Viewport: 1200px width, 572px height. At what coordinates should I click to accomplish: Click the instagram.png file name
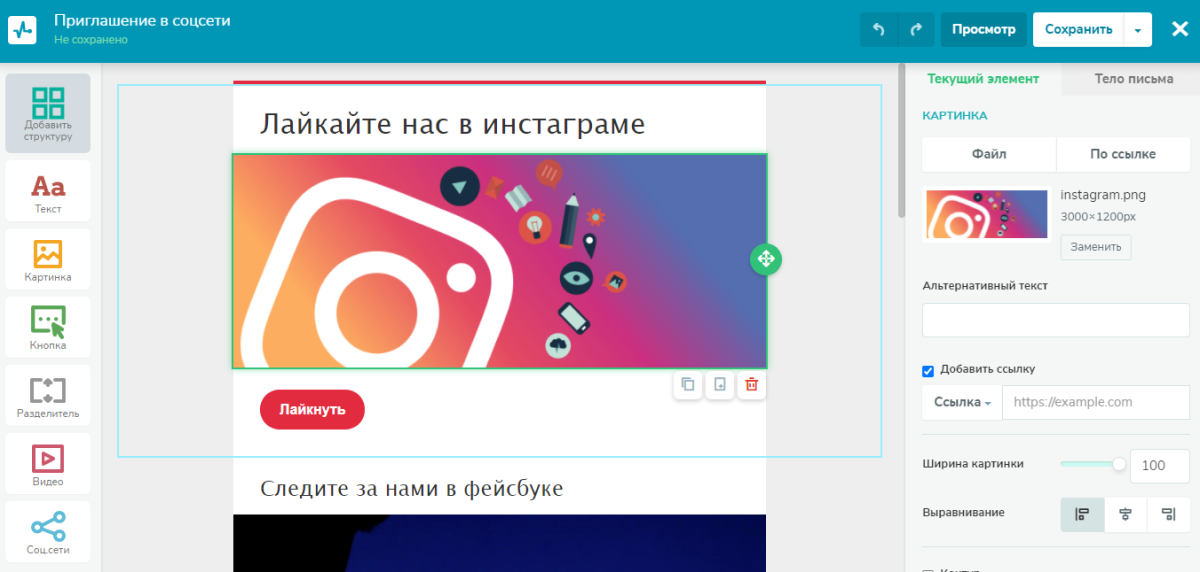click(1103, 195)
